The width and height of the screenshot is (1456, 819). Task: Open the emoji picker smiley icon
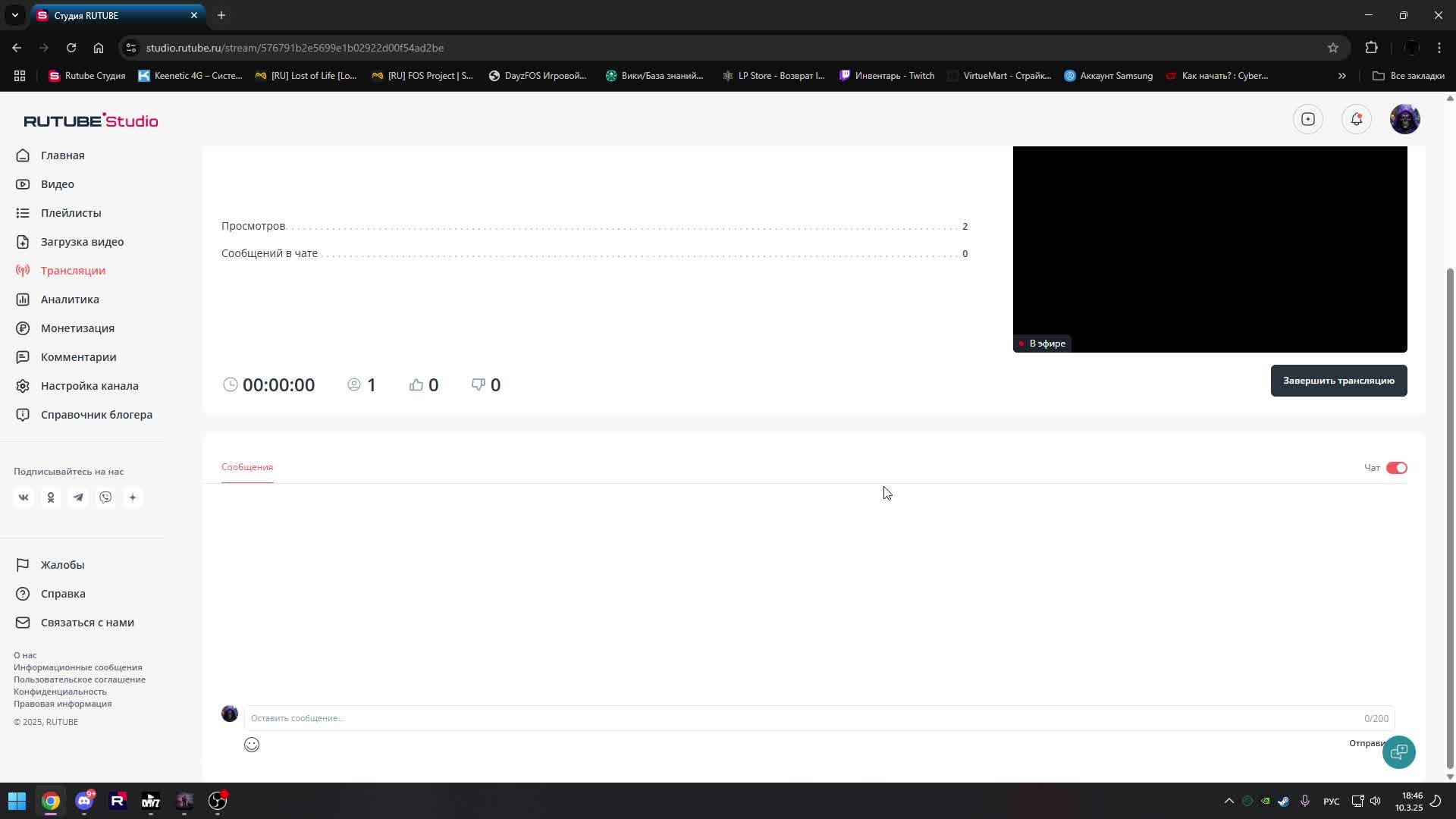(x=252, y=745)
